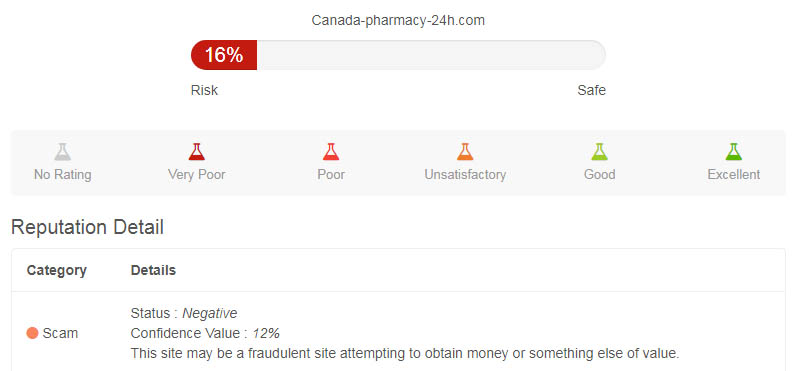Click the Category column header
Image resolution: width=799 pixels, height=371 pixels.
57,270
